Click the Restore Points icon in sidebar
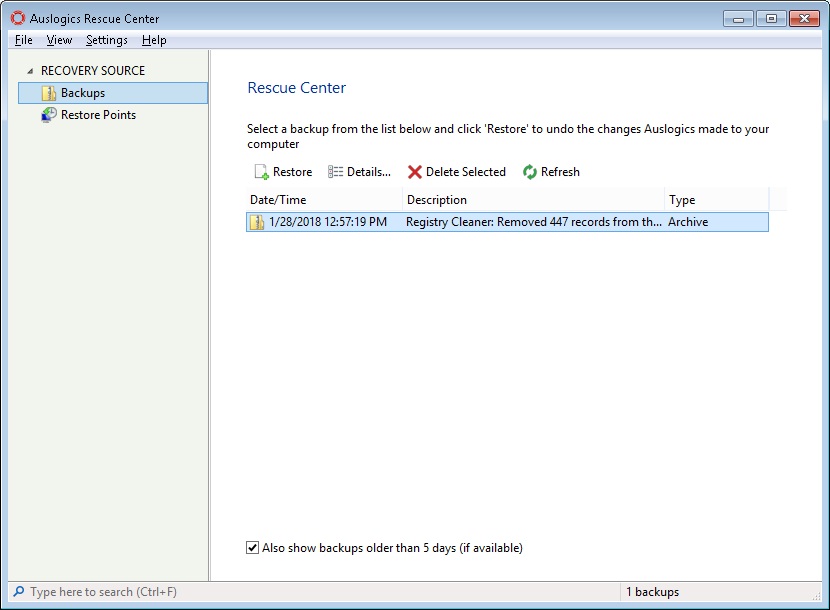Screen dimensions: 830x610 (49, 115)
